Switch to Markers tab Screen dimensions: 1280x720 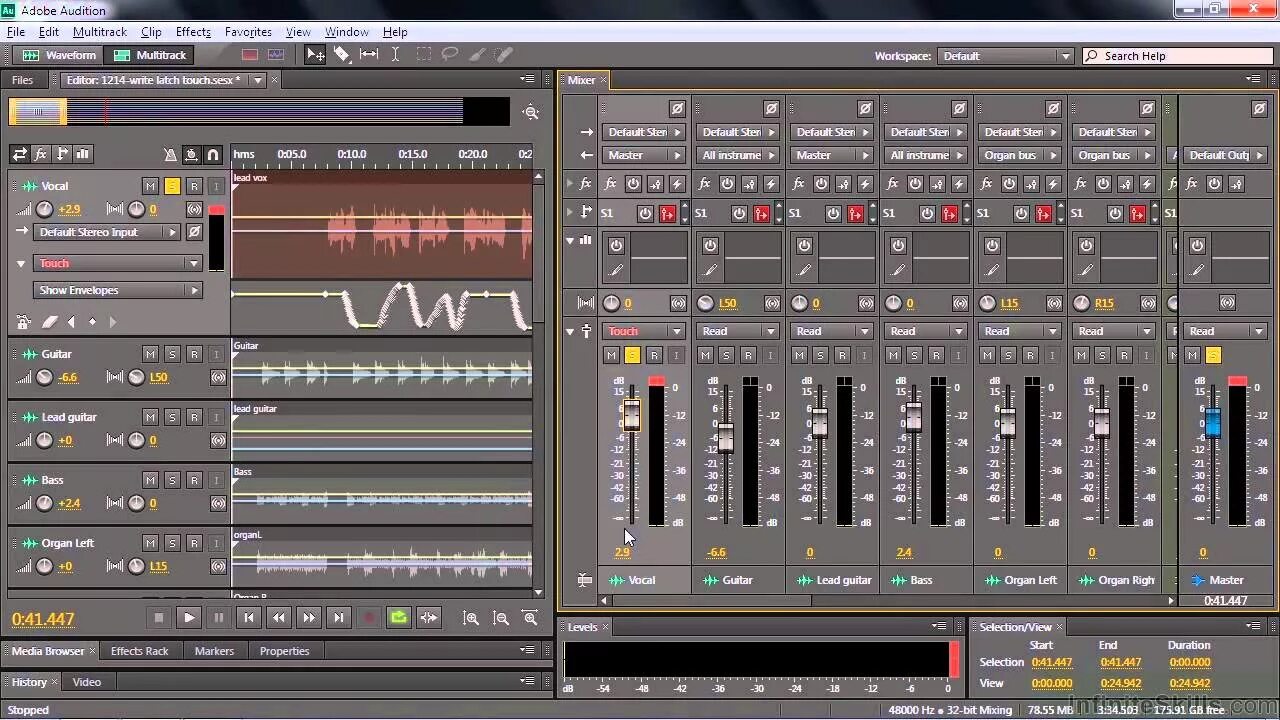coord(214,651)
